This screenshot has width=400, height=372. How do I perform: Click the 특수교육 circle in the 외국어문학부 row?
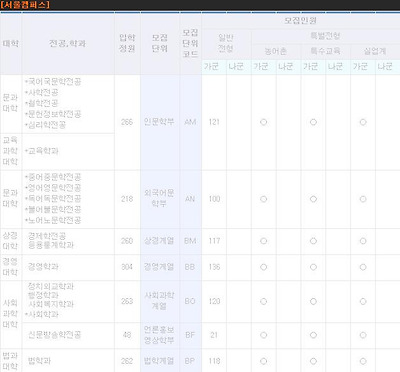313,199
